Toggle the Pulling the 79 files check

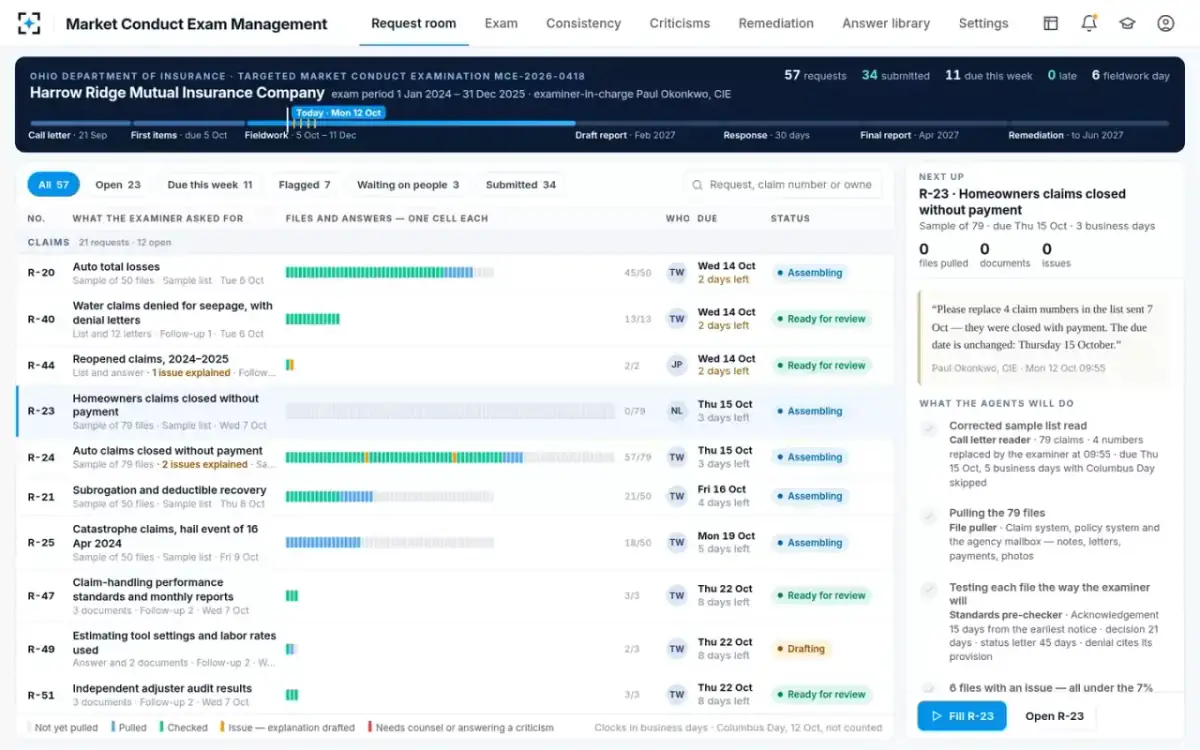click(x=929, y=515)
